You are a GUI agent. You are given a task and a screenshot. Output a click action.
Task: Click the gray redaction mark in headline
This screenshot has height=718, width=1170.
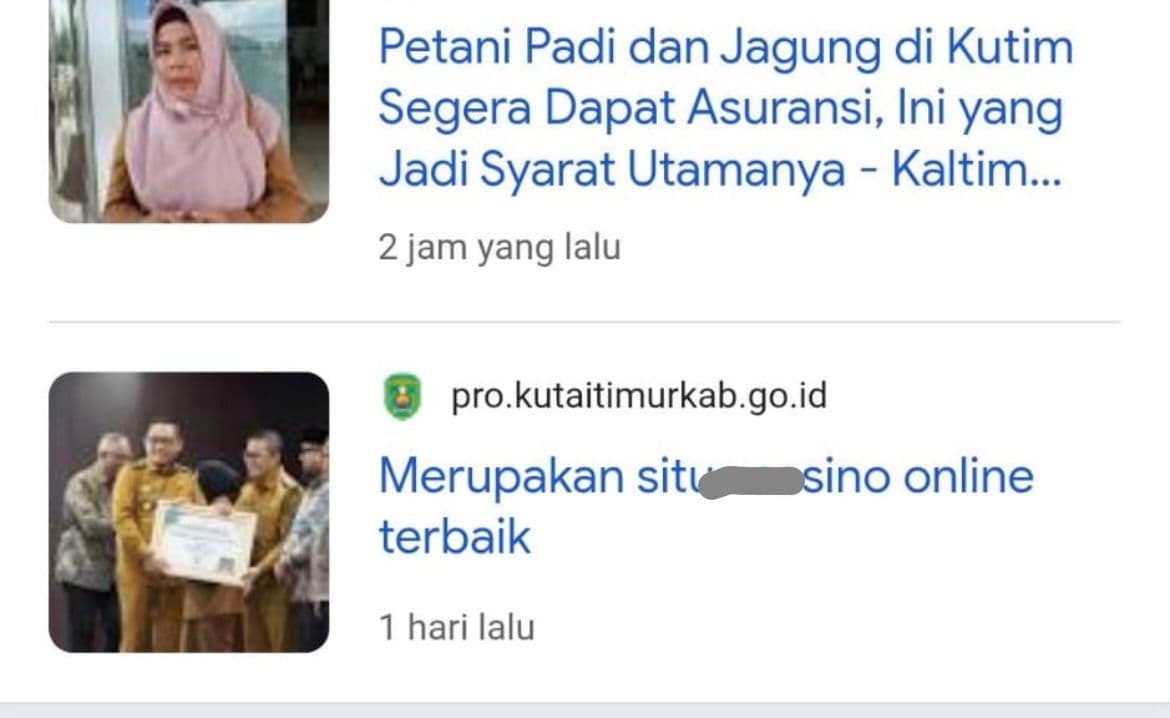pyautogui.click(x=751, y=481)
